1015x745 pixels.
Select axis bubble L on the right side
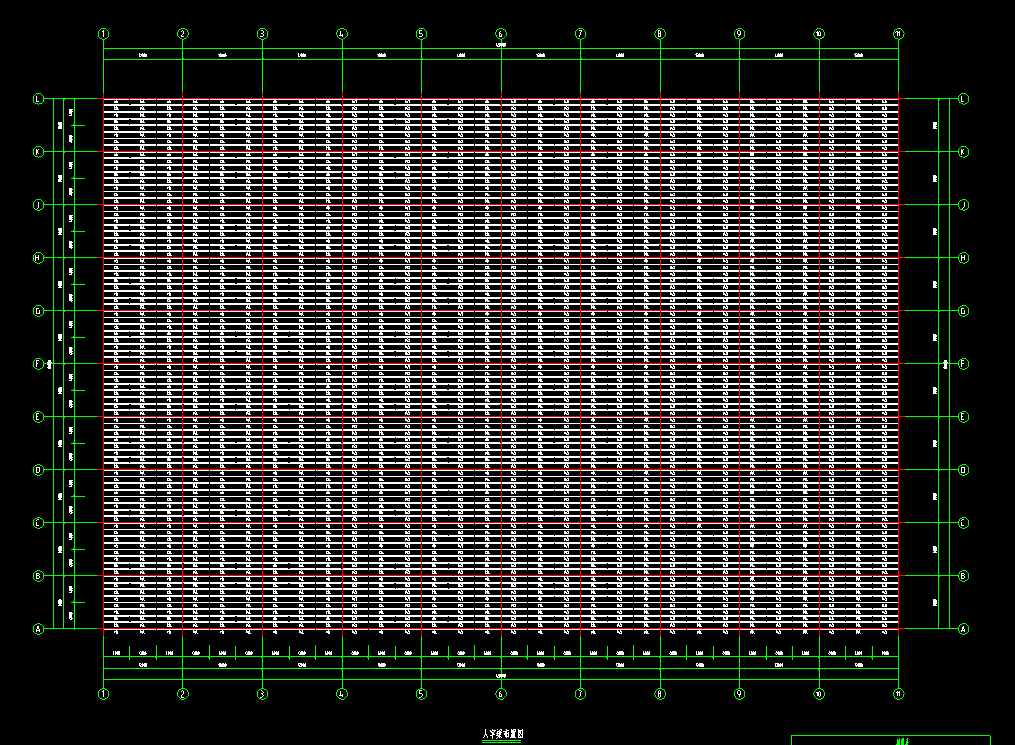click(963, 99)
